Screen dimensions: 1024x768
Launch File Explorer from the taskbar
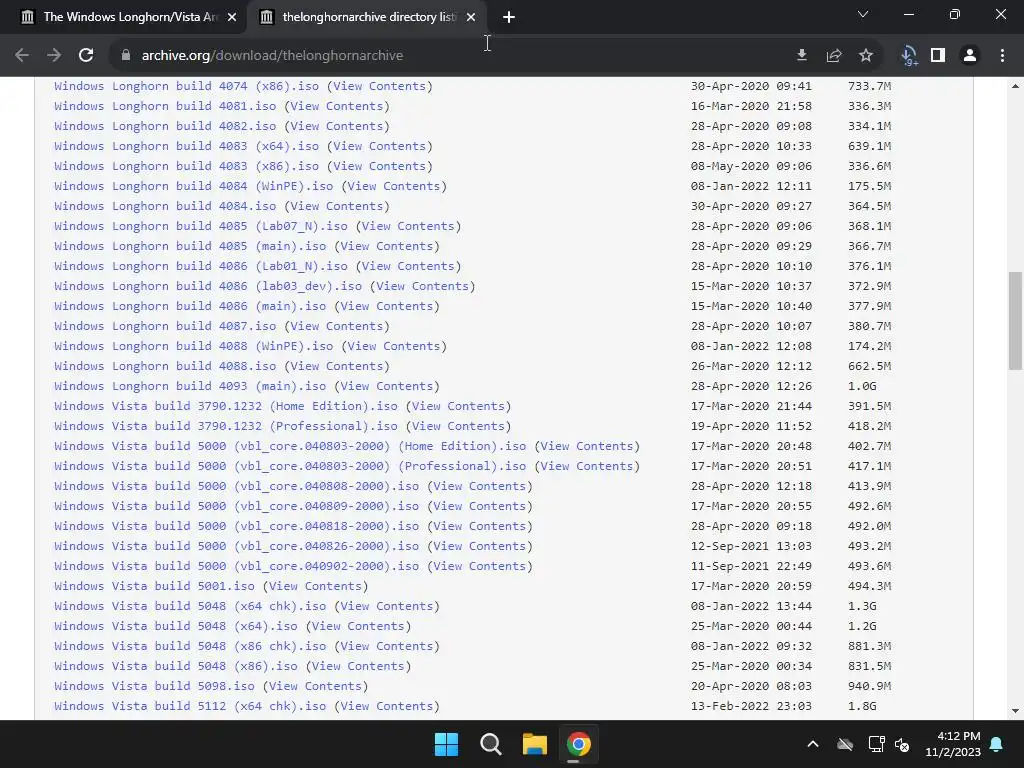[534, 744]
